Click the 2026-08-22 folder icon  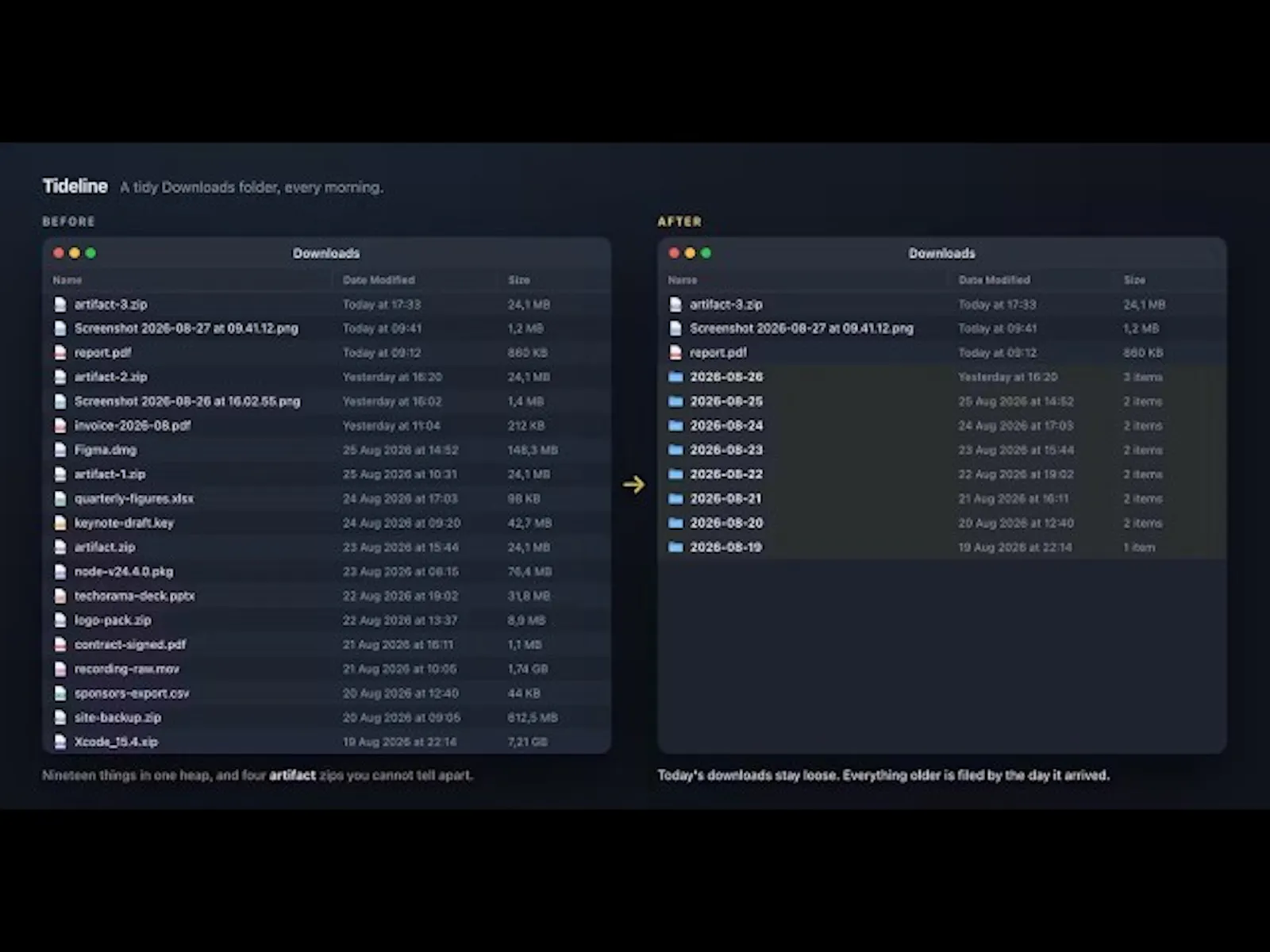[675, 474]
